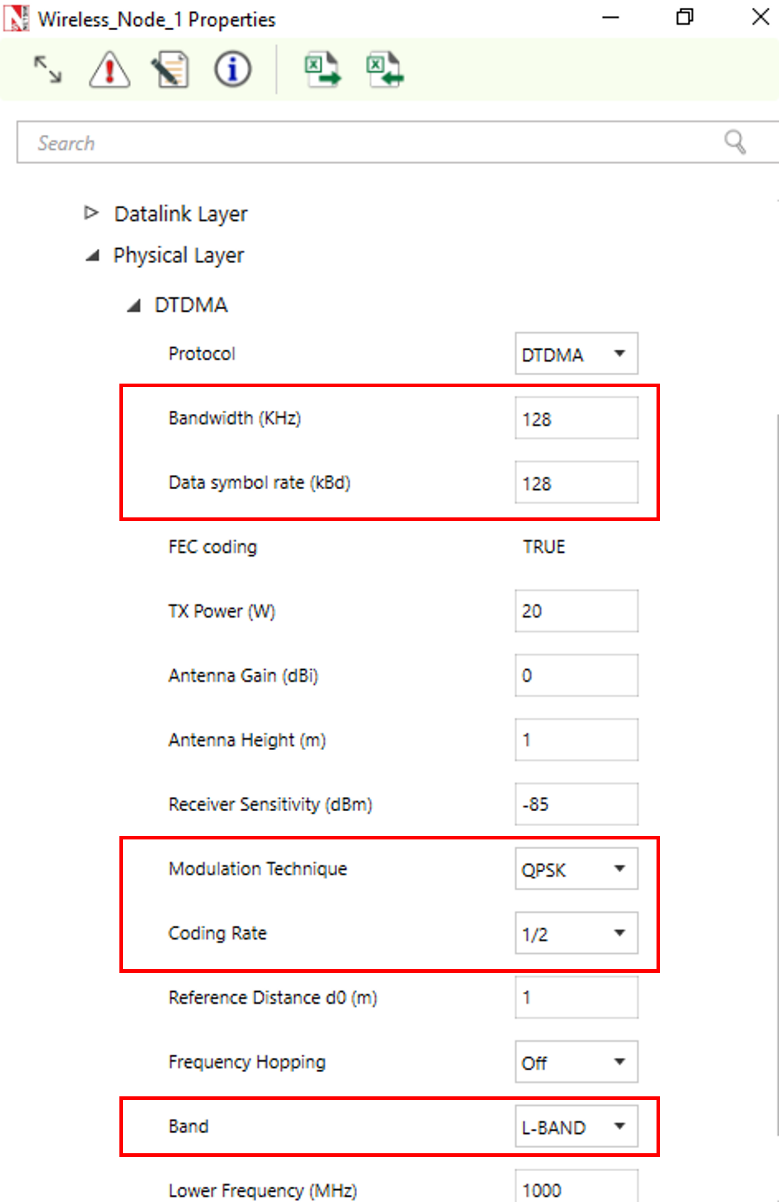Open the Modulation Technique dropdown
779x1202 pixels.
575,869
